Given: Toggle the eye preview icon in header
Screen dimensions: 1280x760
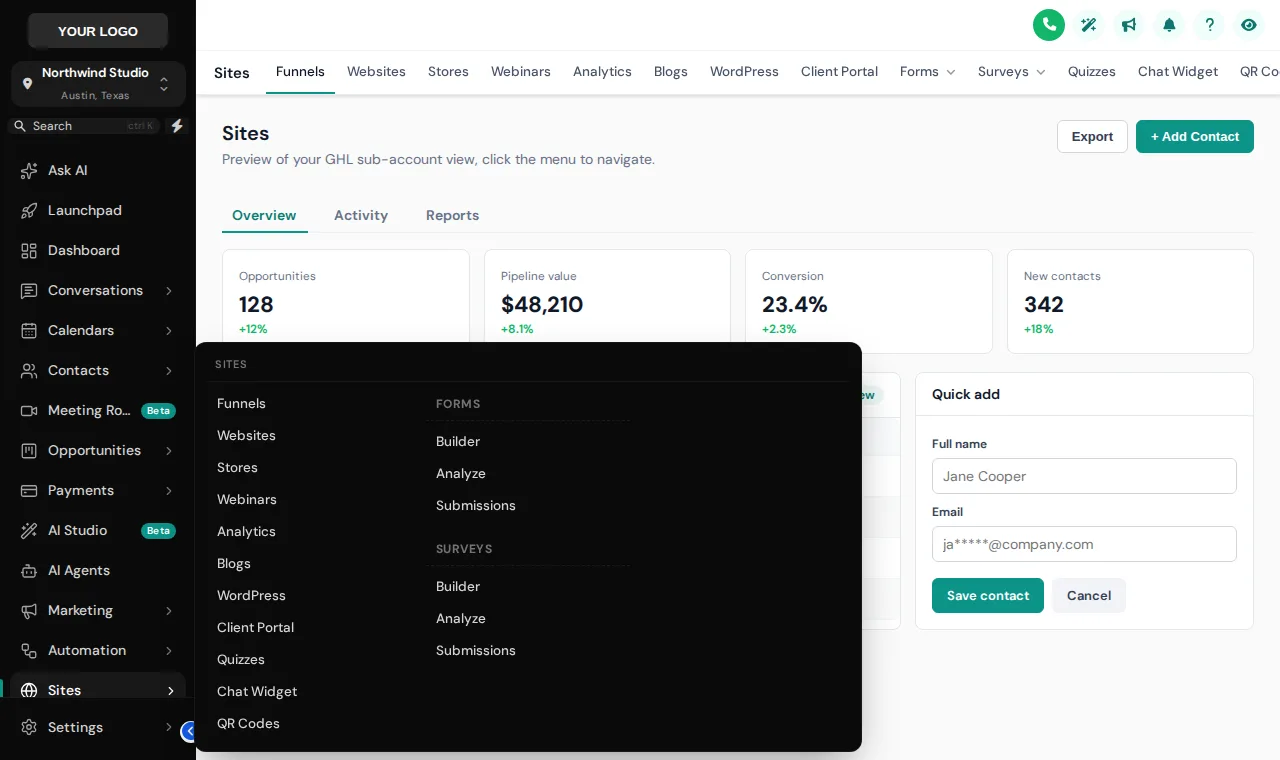Looking at the screenshot, I should pyautogui.click(x=1249, y=25).
